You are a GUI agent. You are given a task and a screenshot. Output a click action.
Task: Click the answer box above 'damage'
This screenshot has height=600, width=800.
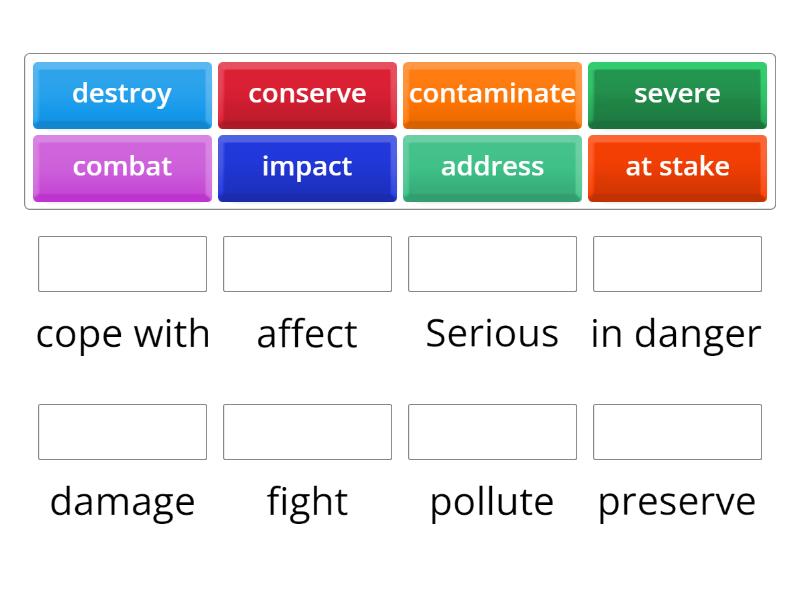122,432
